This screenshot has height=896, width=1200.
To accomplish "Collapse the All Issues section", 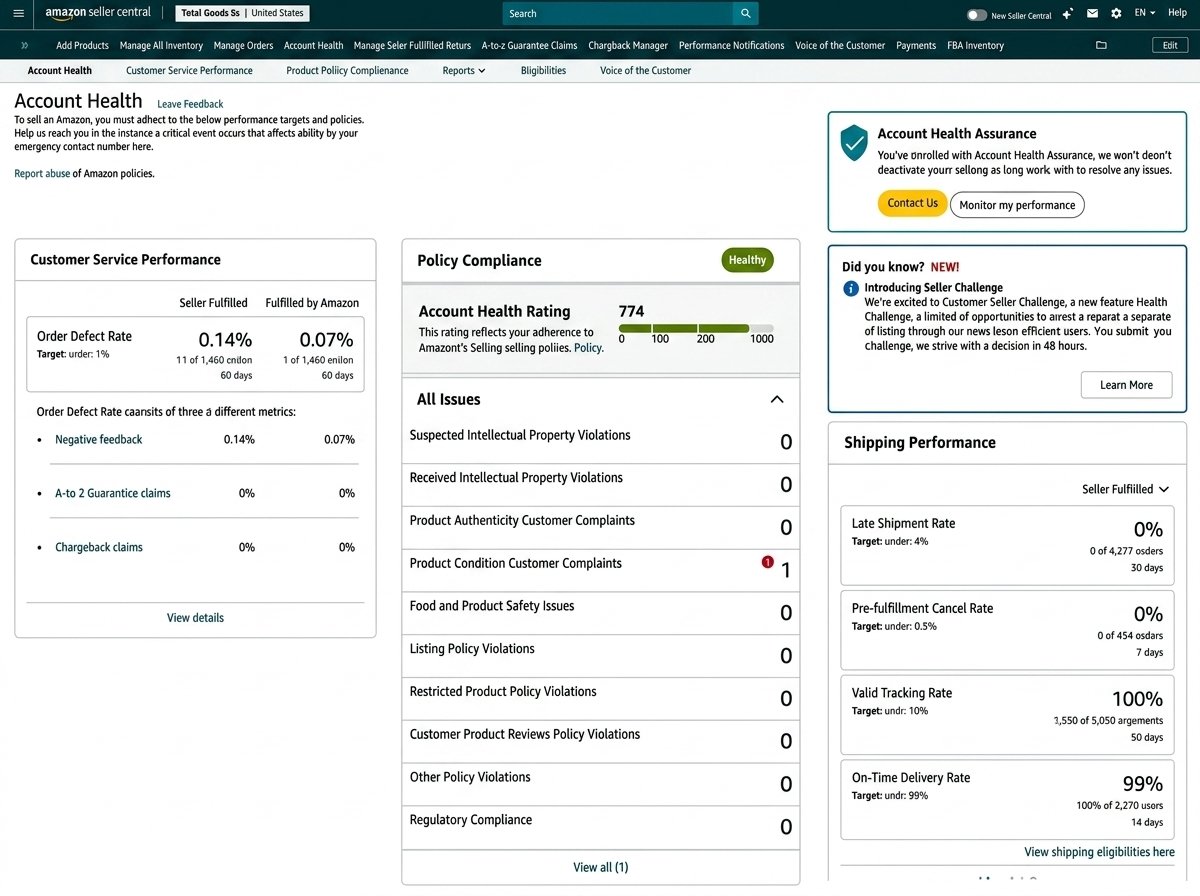I will (x=777, y=399).
